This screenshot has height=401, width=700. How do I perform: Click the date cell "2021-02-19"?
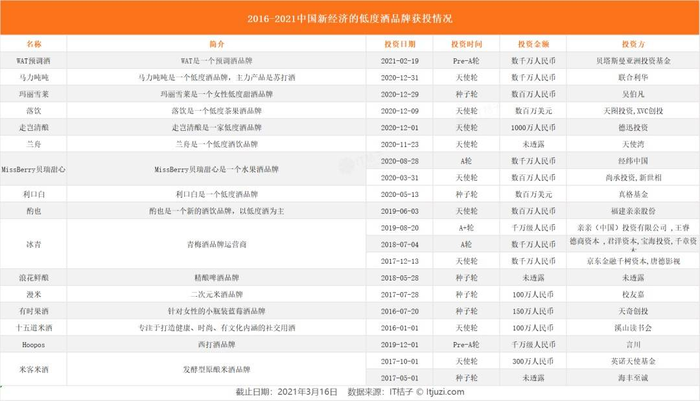coord(400,61)
